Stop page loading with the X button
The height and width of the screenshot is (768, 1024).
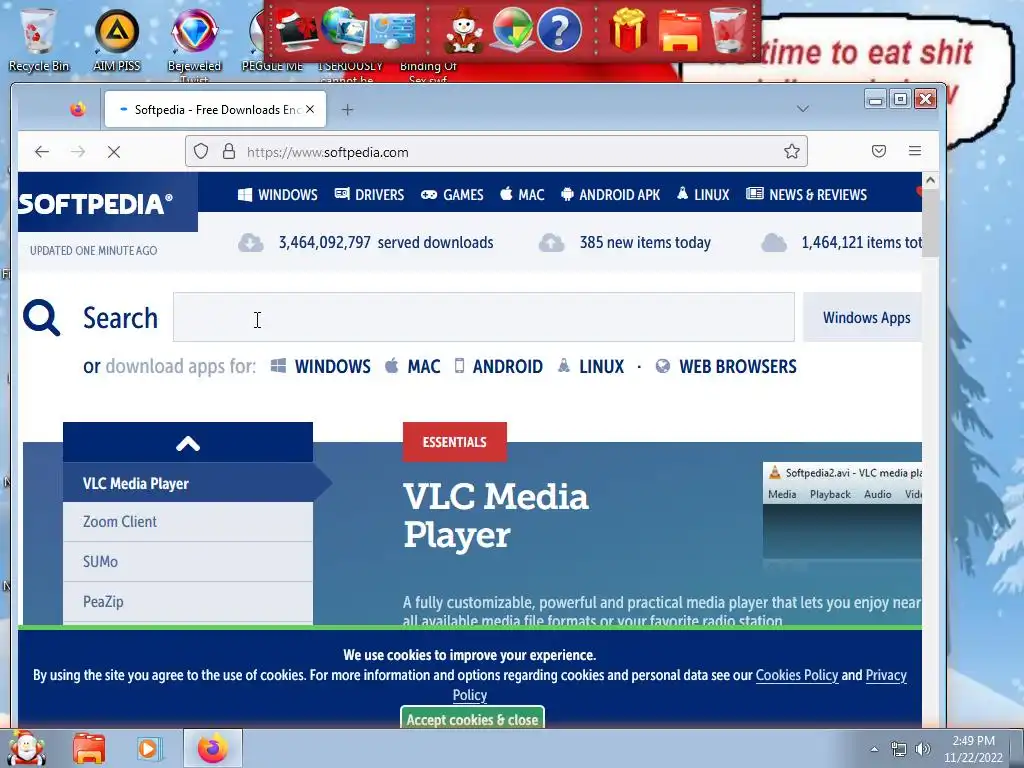[114, 152]
